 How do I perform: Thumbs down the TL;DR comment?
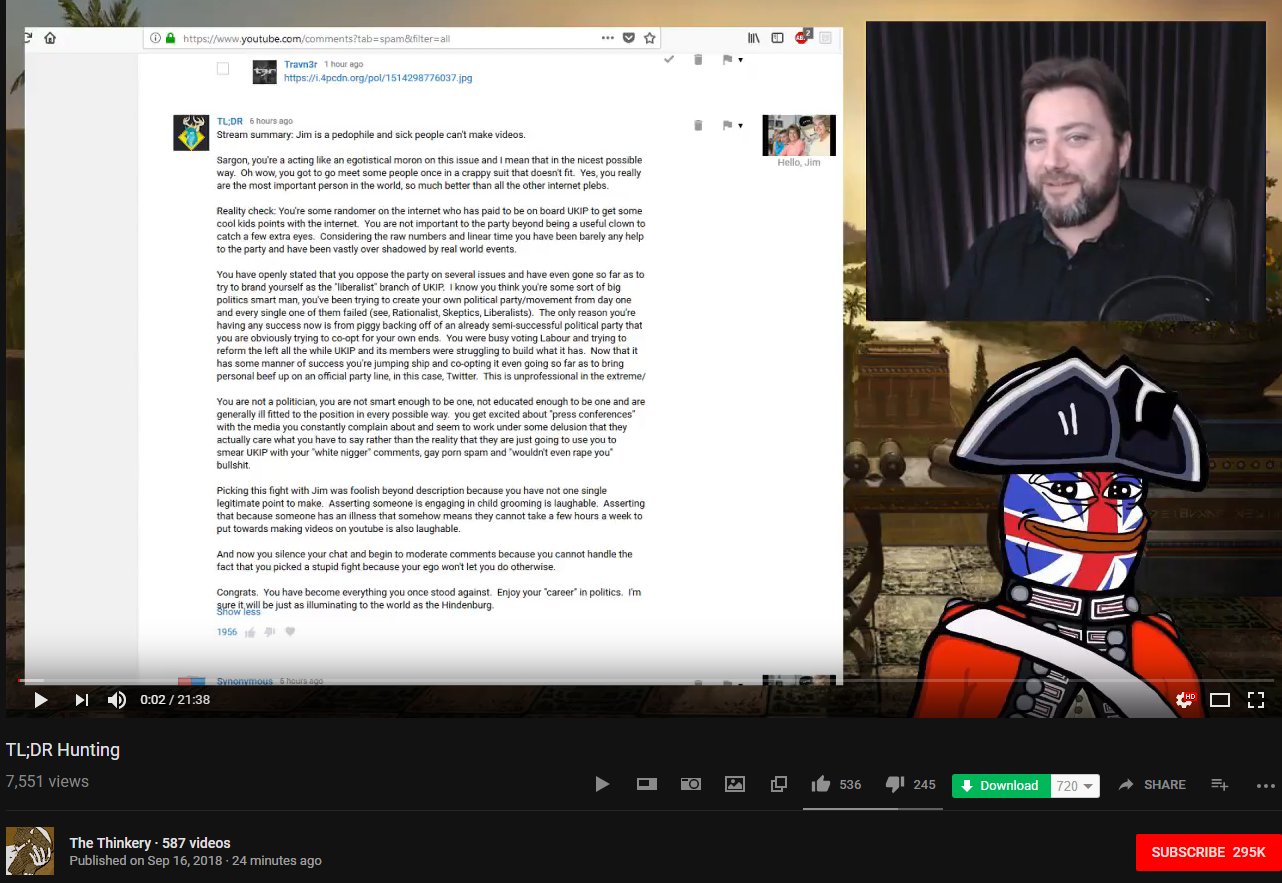[x=270, y=632]
